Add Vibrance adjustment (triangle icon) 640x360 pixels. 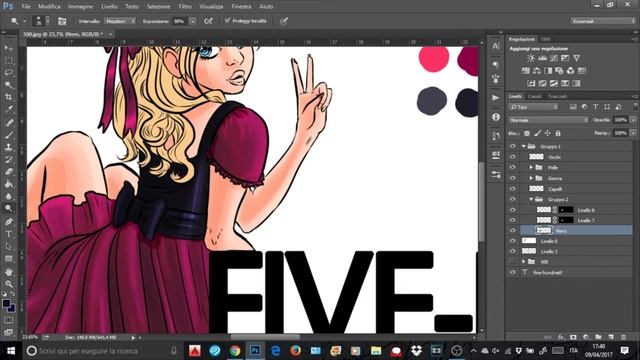[x=576, y=58]
